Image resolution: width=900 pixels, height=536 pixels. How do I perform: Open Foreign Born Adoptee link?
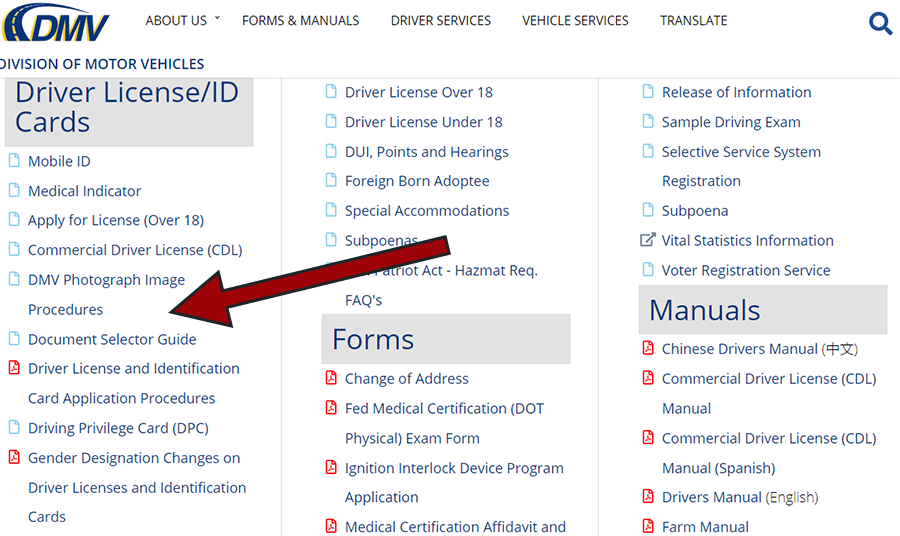[x=417, y=181]
